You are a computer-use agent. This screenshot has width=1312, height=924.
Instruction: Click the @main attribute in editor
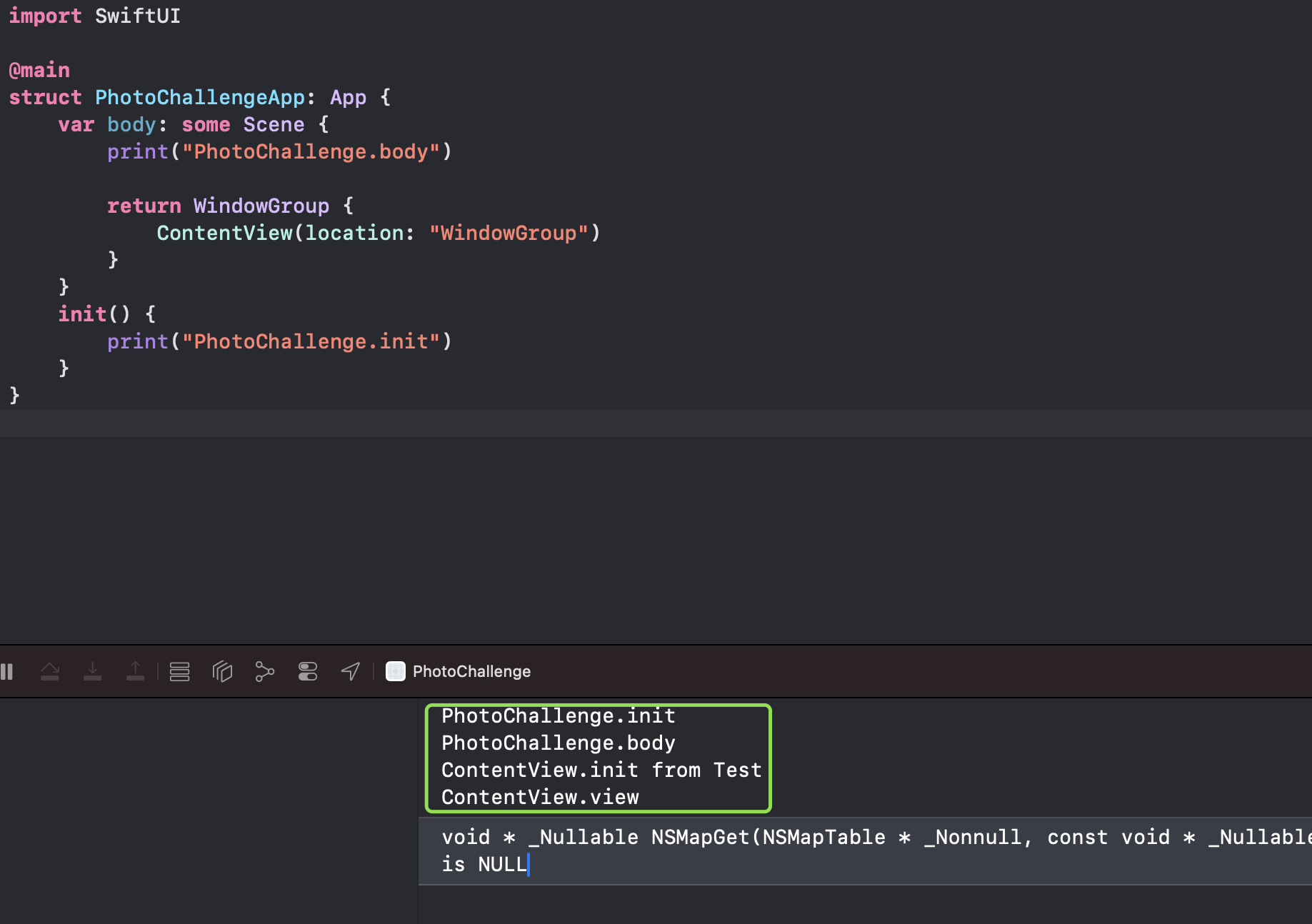(x=39, y=70)
